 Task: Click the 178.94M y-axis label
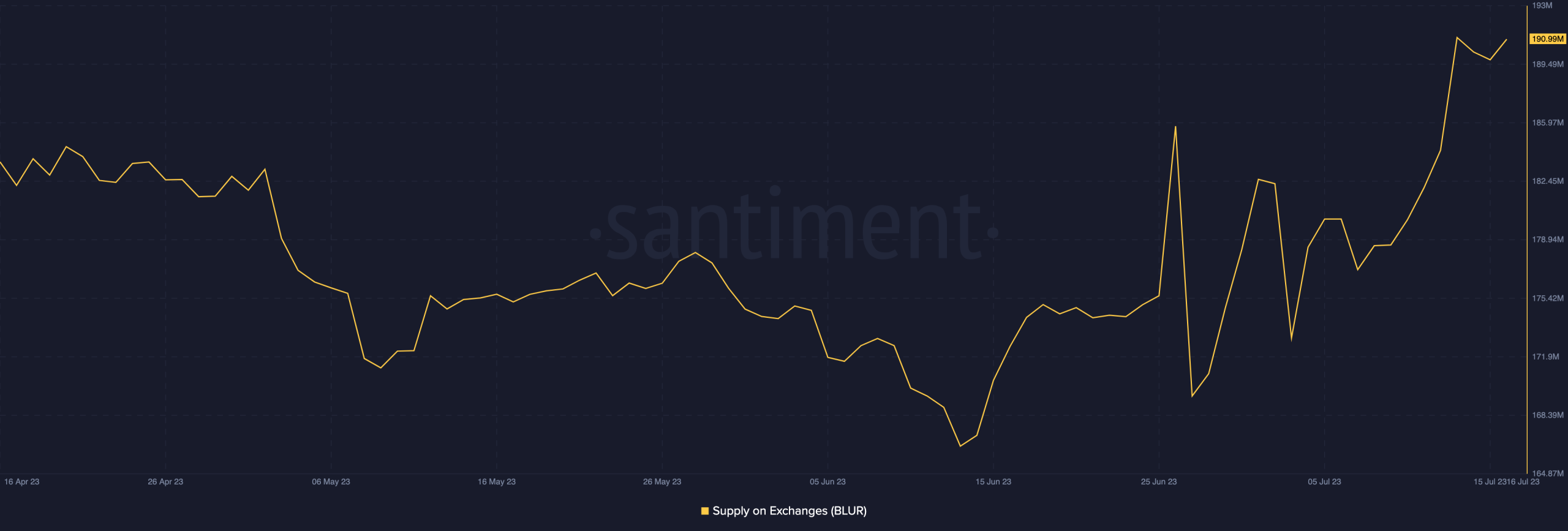pos(1548,239)
